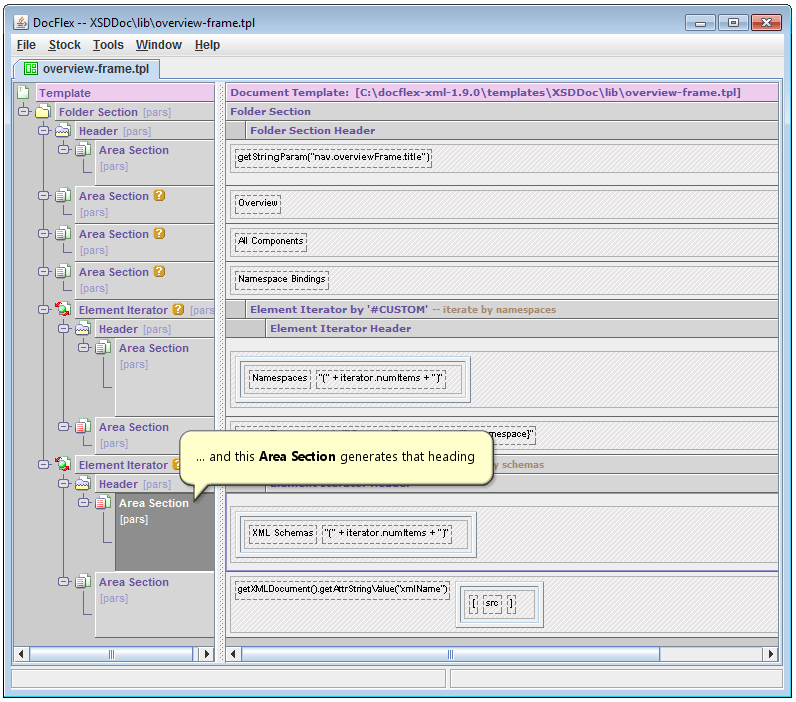Open the Tools menu

(x=108, y=45)
